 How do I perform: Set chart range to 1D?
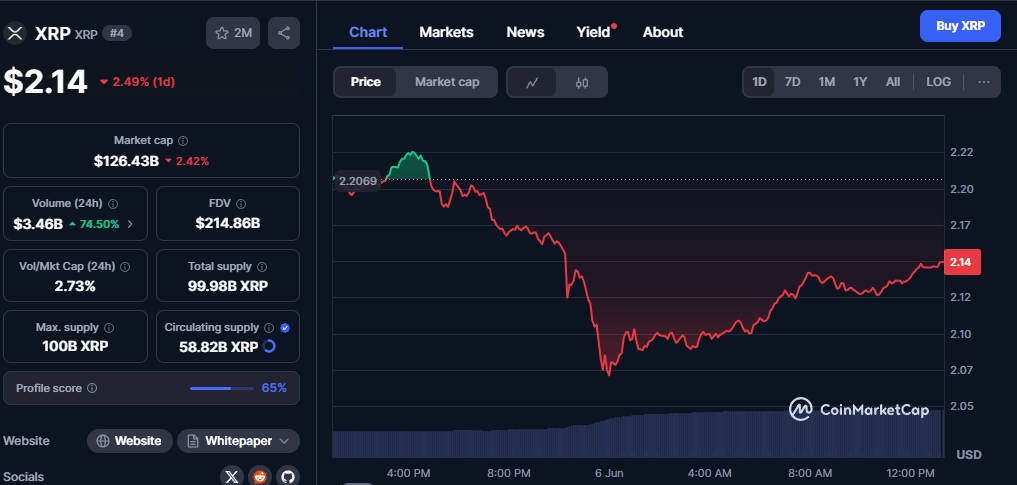pyautogui.click(x=759, y=82)
